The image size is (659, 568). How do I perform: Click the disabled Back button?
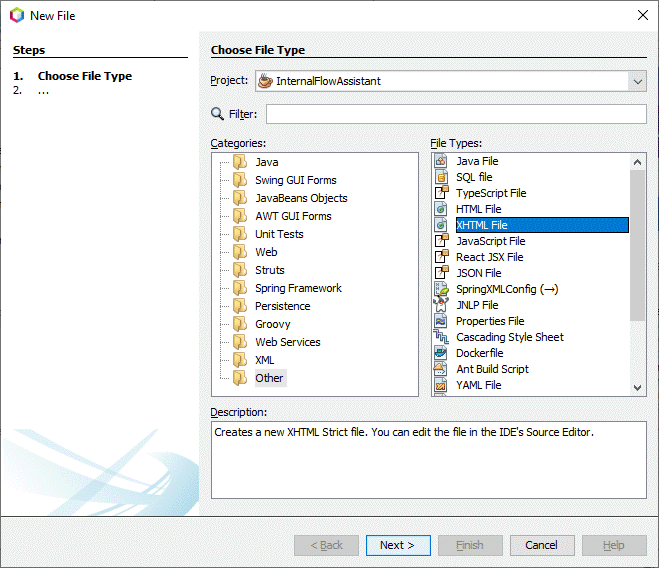coord(326,545)
